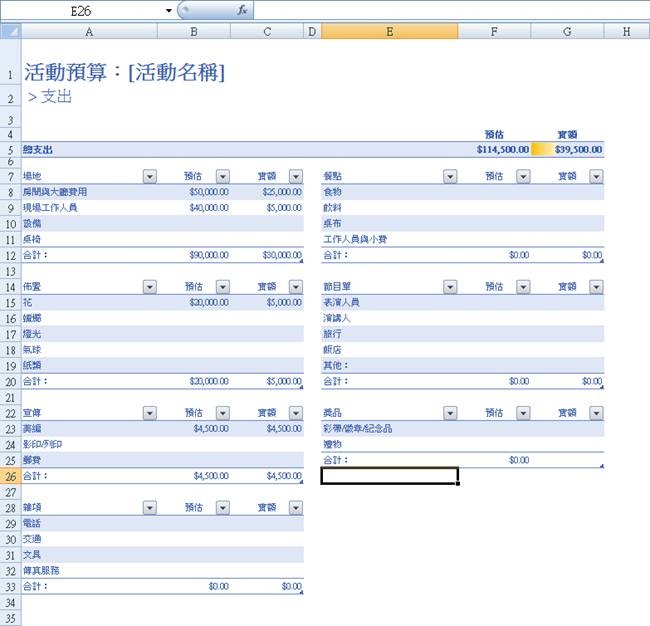
Task: Click the active cell E26
Action: coord(390,476)
